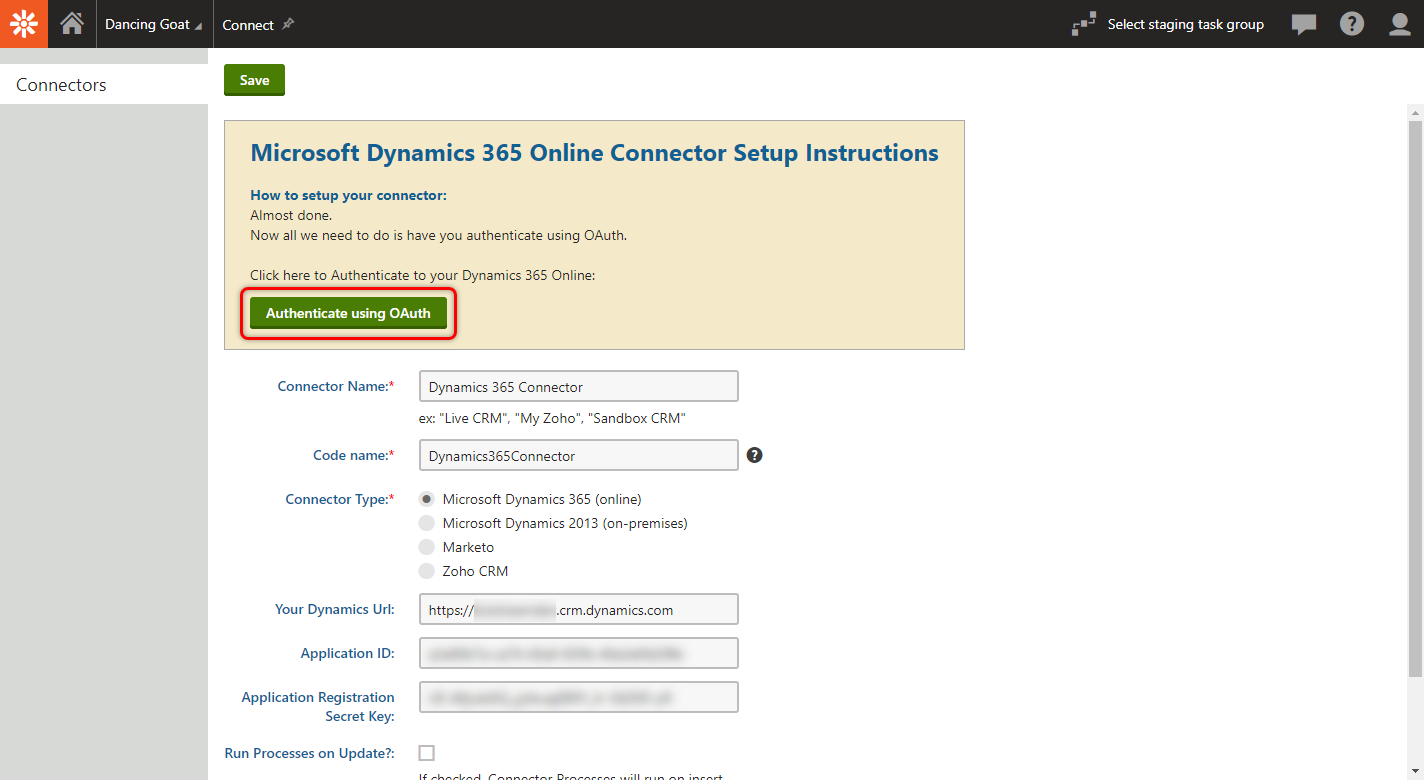The height and width of the screenshot is (780, 1424).
Task: Focus Application Registration Secret Key field
Action: click(x=578, y=697)
